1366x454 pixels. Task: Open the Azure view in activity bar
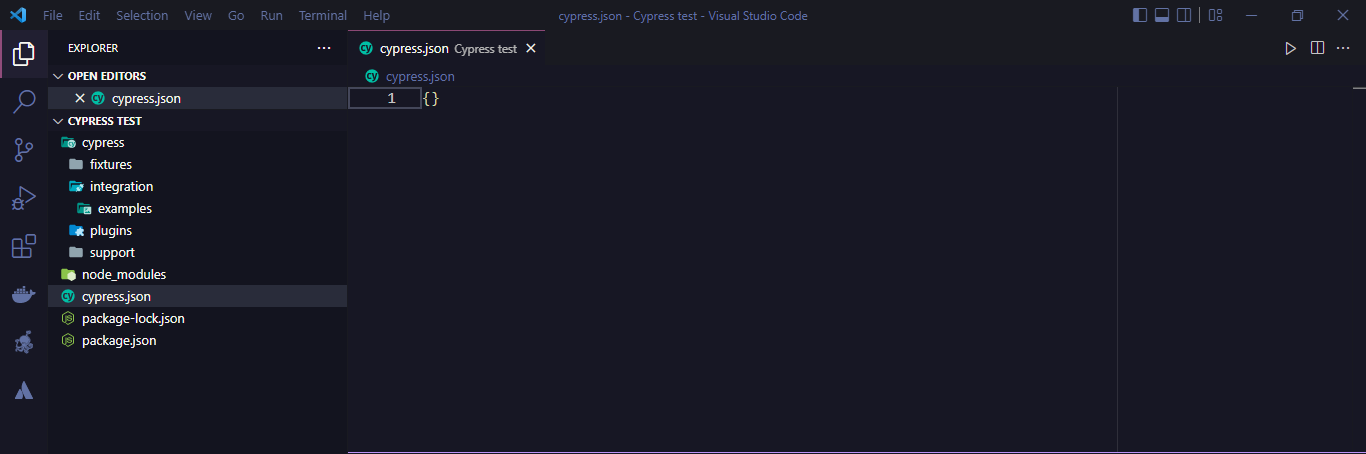click(x=24, y=390)
